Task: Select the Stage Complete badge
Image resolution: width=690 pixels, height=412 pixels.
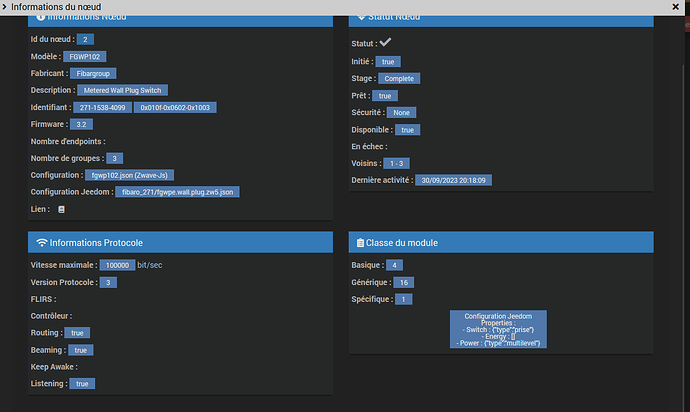Action: [x=399, y=78]
